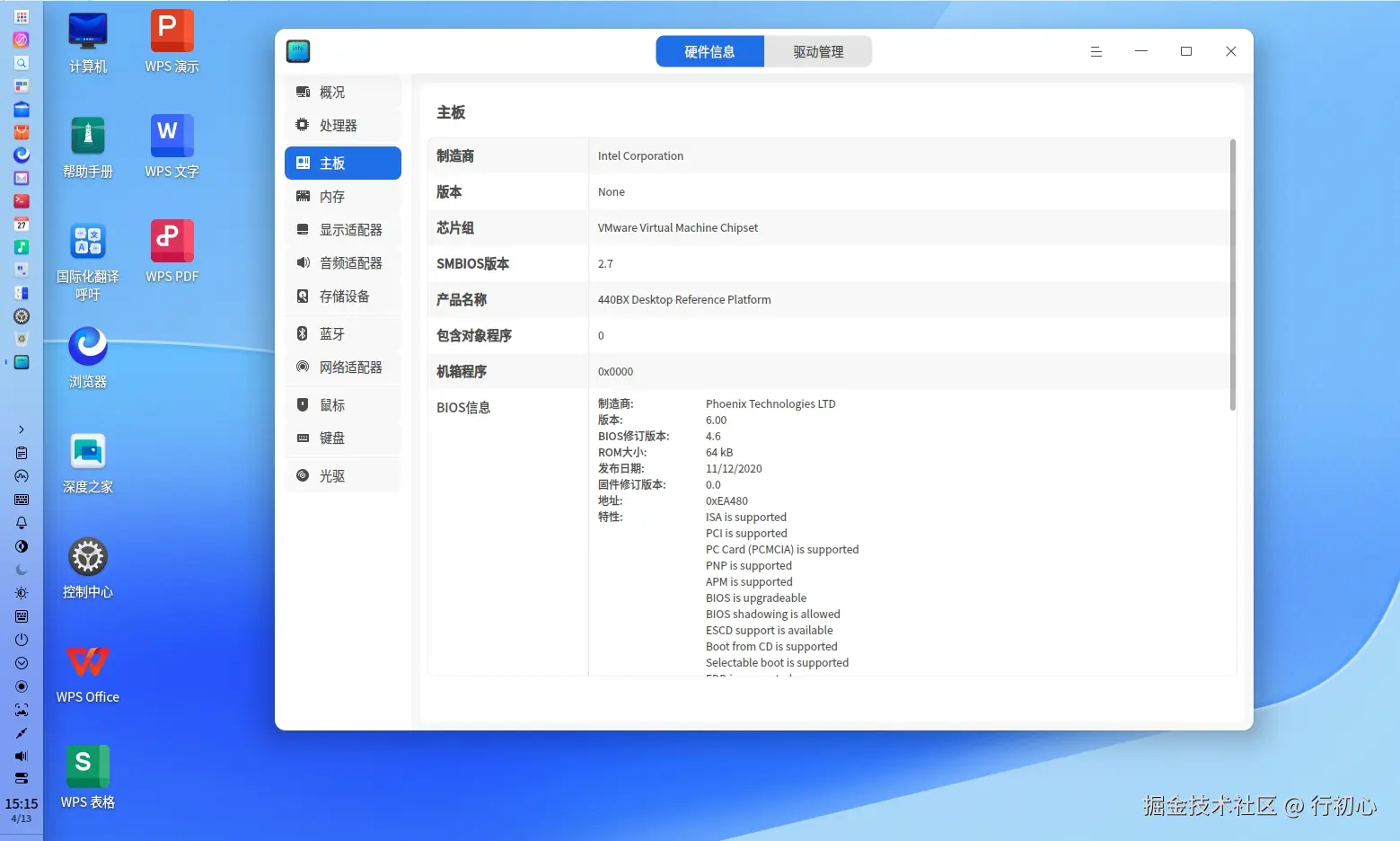Screen dimensions: 1400x841
Task: Select 存储设备 in the sidebar
Action: [343, 297]
